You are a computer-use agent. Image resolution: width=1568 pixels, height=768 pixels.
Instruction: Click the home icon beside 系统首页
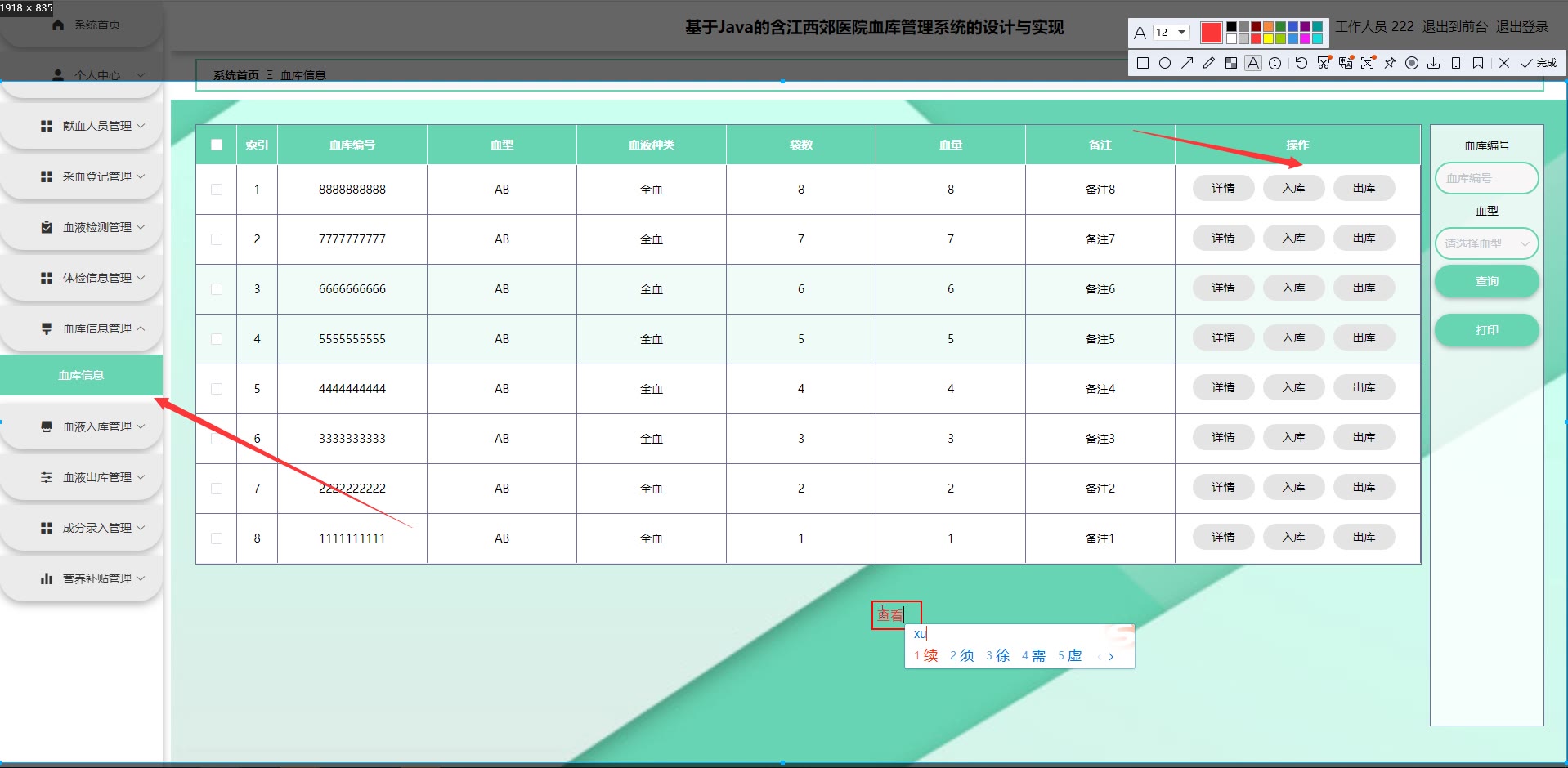[x=58, y=25]
